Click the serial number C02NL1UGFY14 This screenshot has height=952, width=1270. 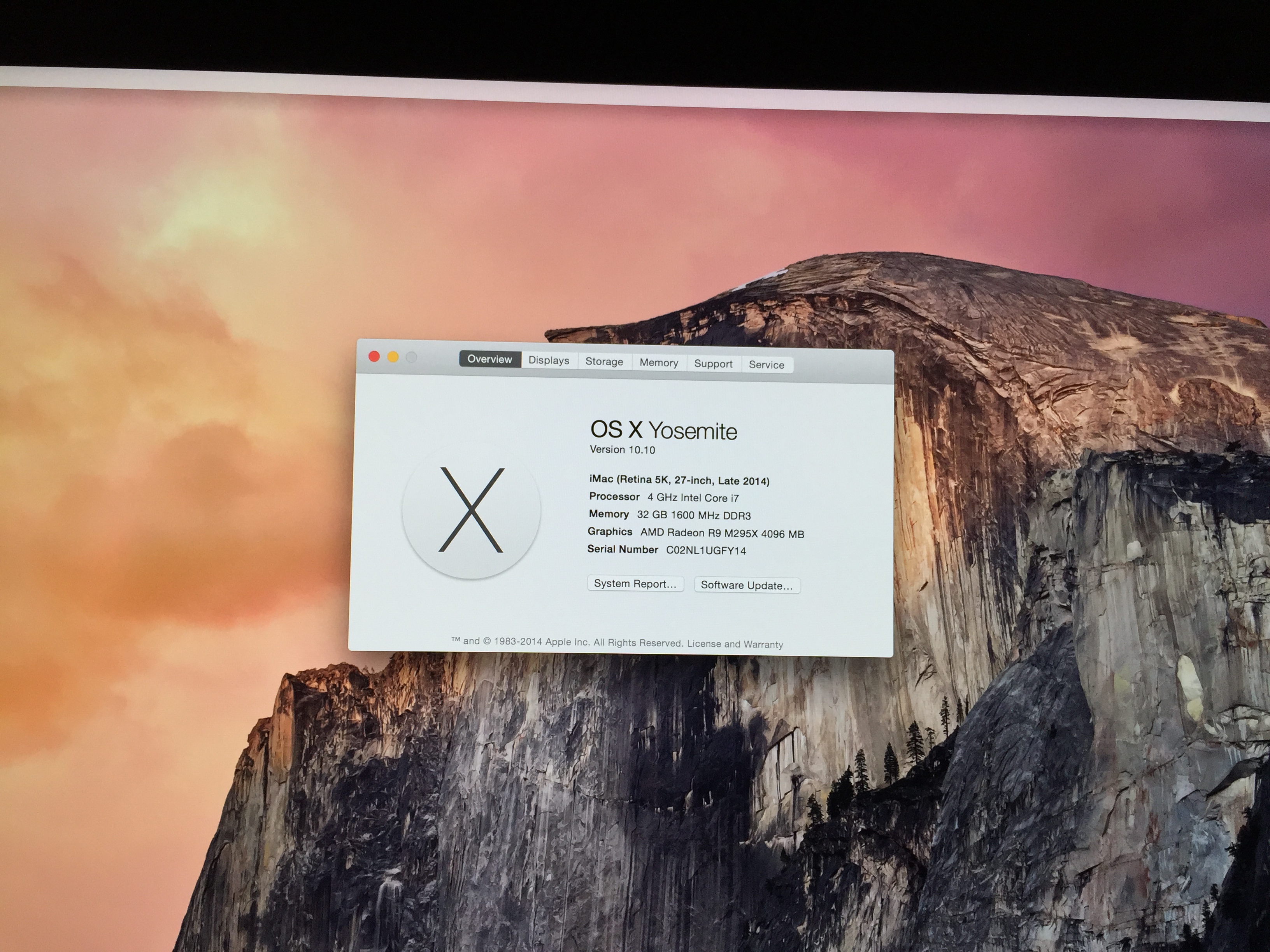tap(705, 550)
